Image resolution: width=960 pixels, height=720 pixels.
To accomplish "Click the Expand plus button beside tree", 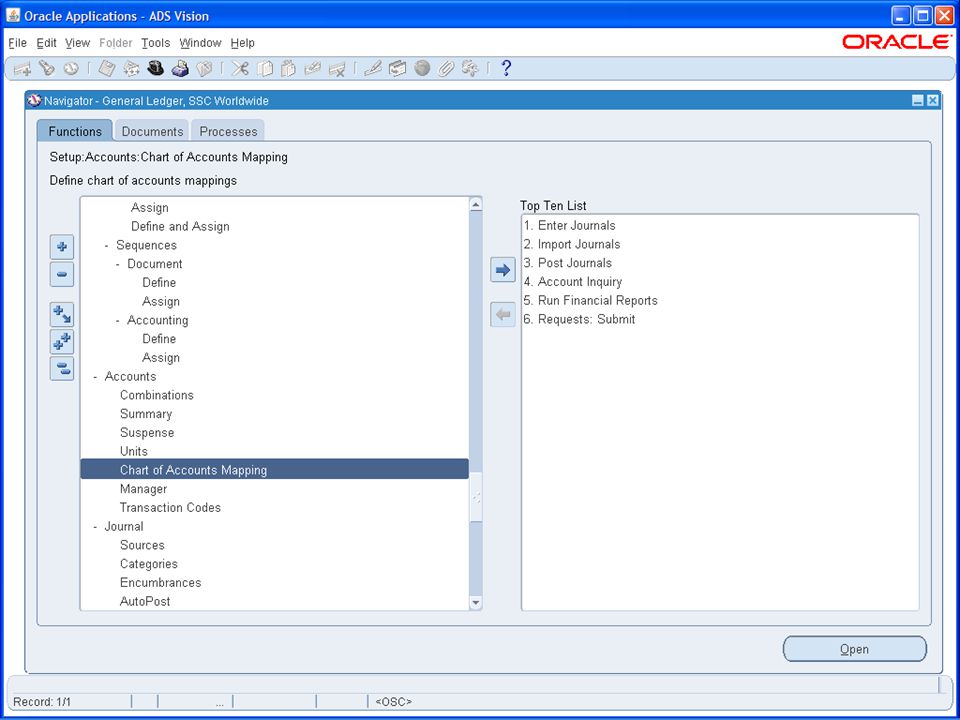I will (x=62, y=247).
